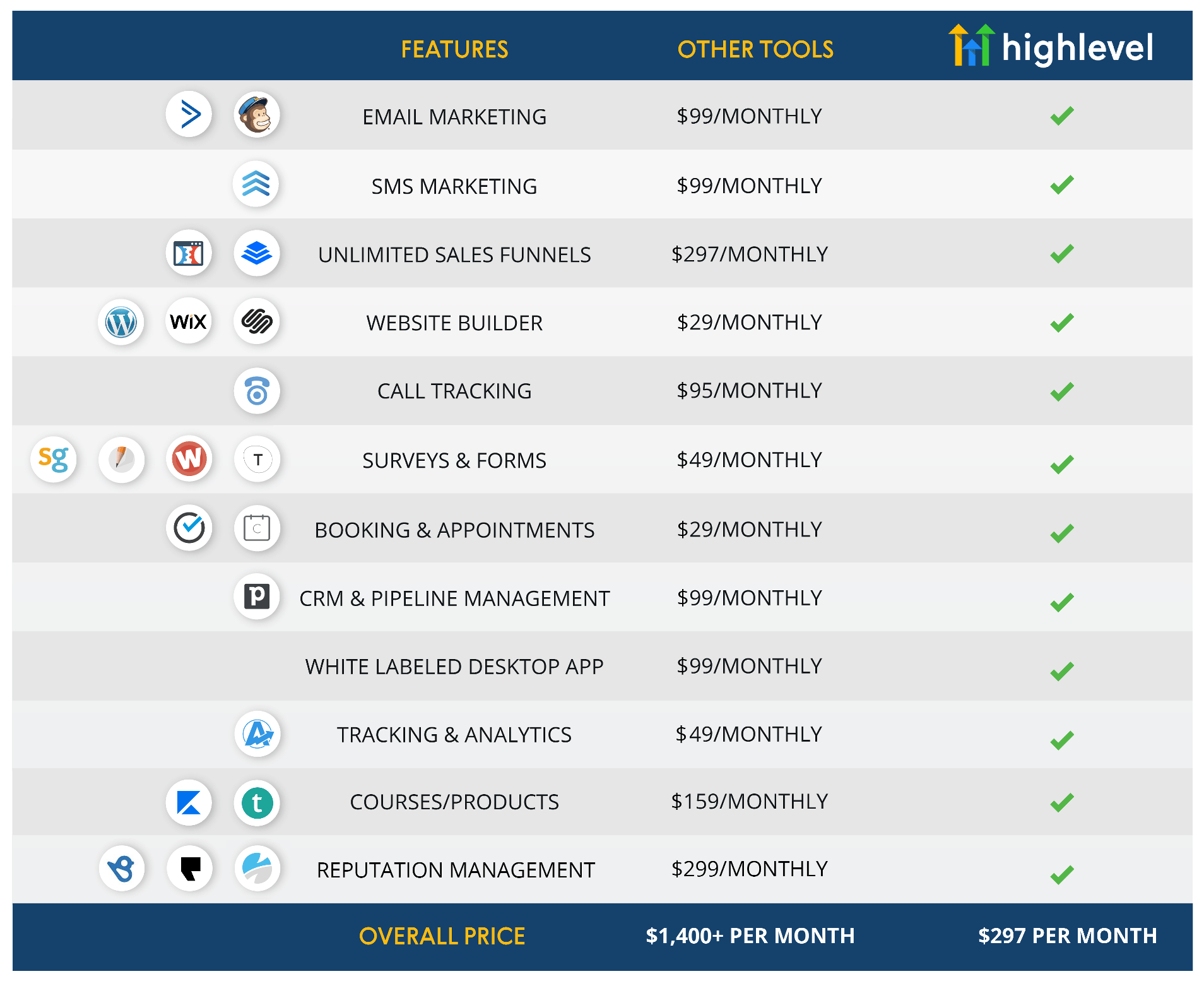Click the $297 PER MONTH HighLevel price

(1068, 936)
